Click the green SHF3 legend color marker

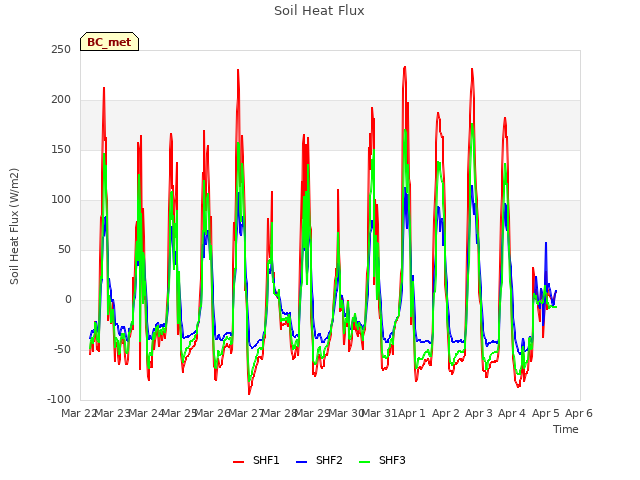(364, 462)
